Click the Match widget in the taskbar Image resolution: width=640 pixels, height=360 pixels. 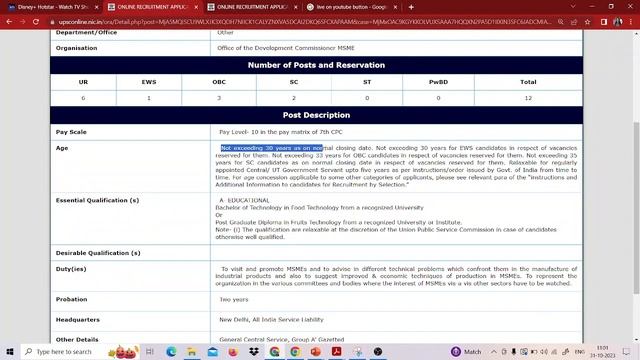click(466, 352)
